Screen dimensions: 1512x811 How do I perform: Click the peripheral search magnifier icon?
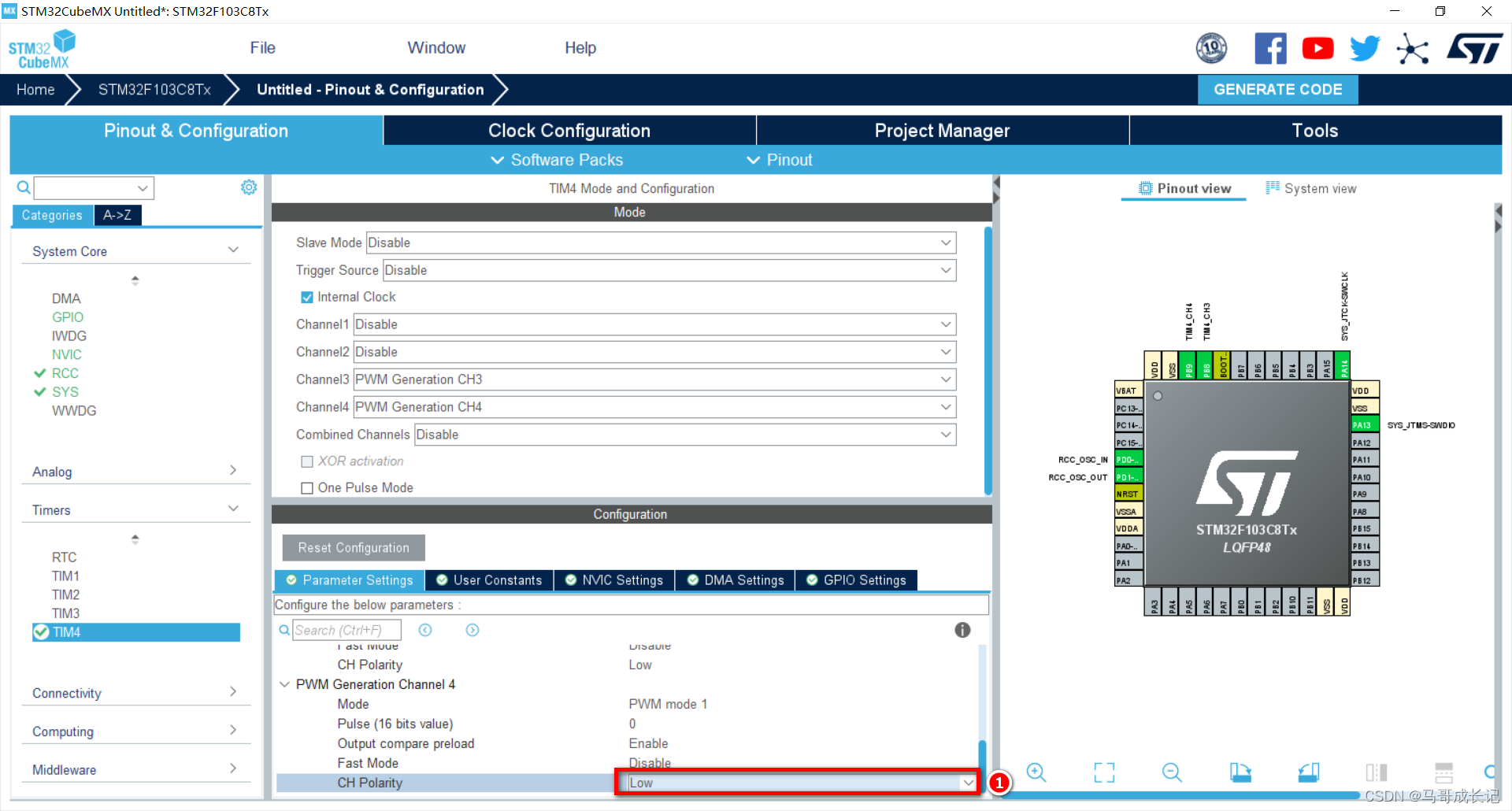(x=24, y=187)
